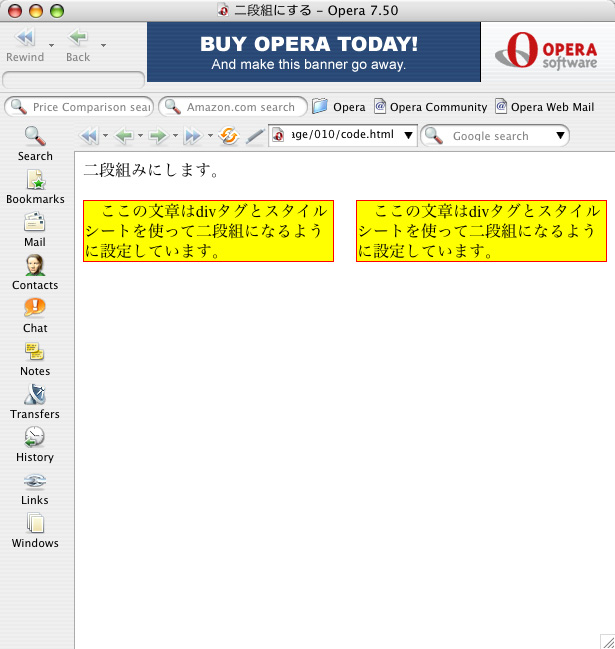The width and height of the screenshot is (615, 649).
Task: Open the Search panel in sidebar
Action: 35,144
